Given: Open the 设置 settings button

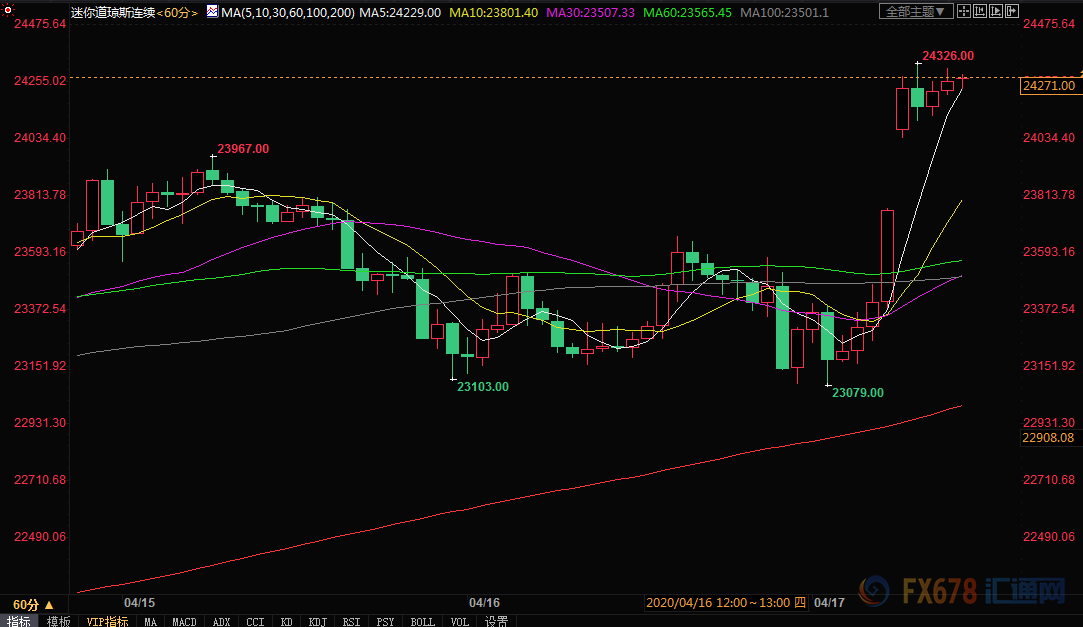Looking at the screenshot, I should pos(496,621).
